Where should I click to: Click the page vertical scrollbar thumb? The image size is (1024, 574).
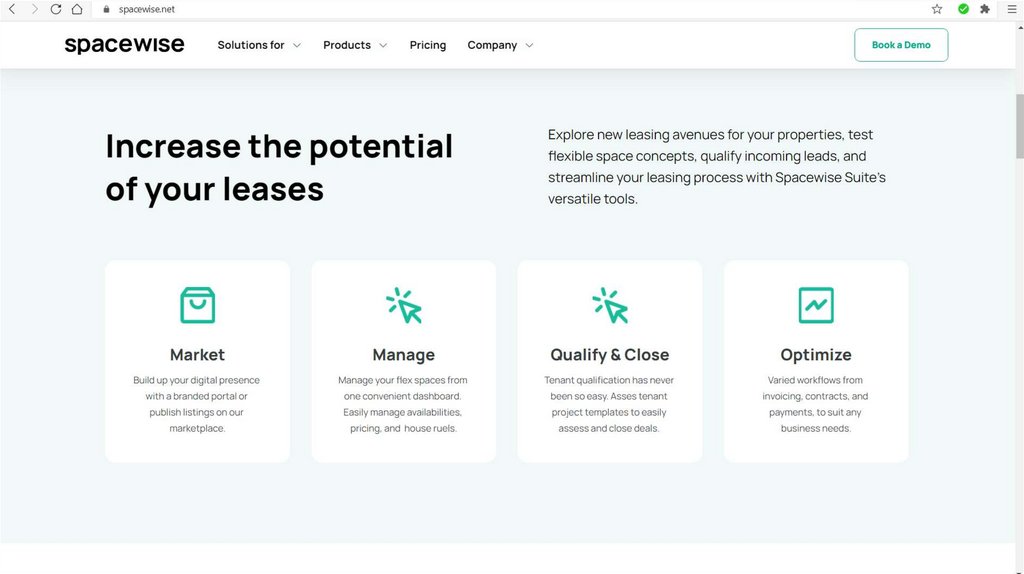click(1019, 126)
